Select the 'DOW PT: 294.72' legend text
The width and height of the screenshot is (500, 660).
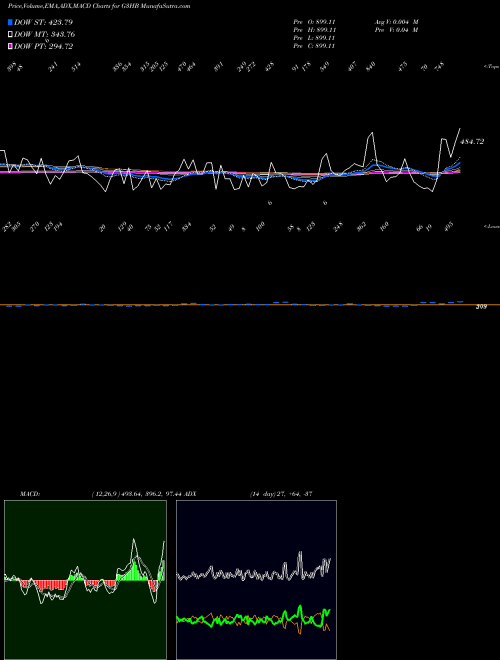click(43, 46)
